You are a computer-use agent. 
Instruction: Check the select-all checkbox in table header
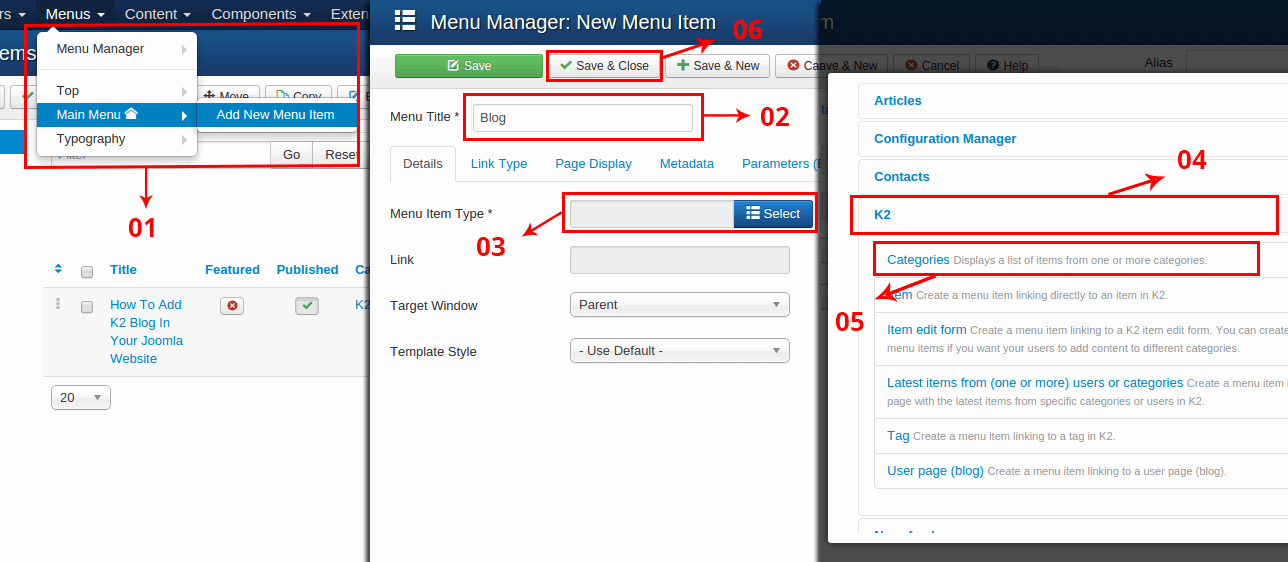tap(87, 271)
